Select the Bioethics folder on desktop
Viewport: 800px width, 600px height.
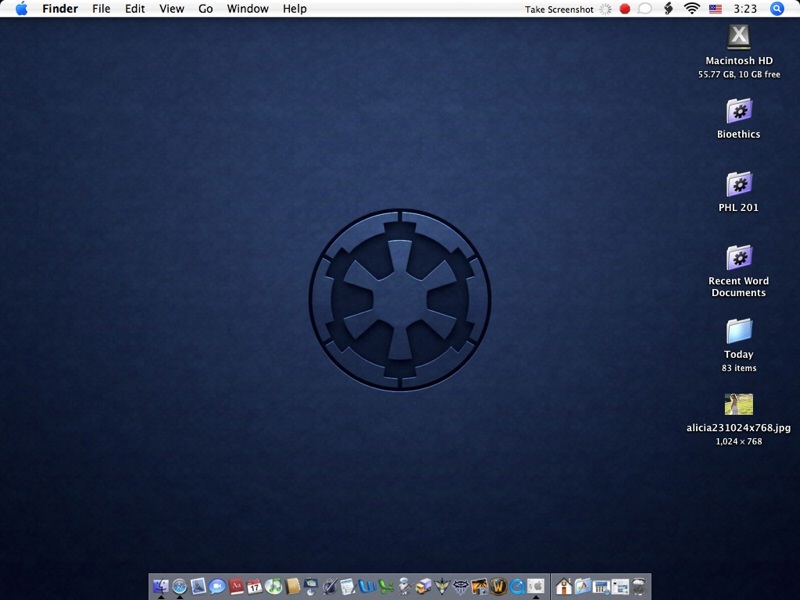(x=739, y=111)
